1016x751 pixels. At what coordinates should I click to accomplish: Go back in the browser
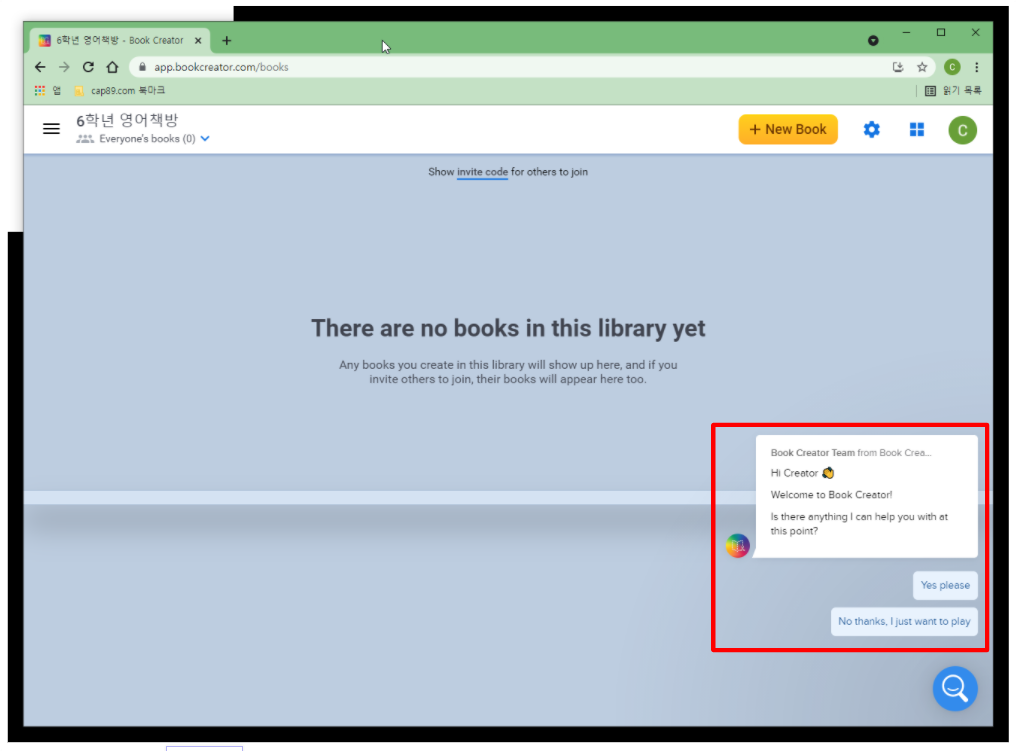pyautogui.click(x=40, y=67)
